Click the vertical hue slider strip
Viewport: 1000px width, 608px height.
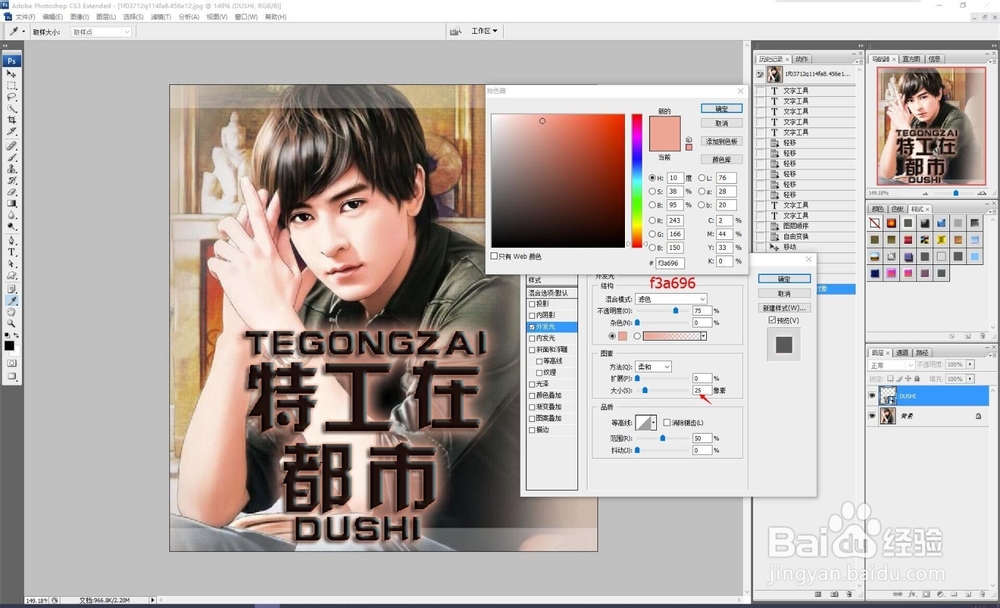(636, 181)
